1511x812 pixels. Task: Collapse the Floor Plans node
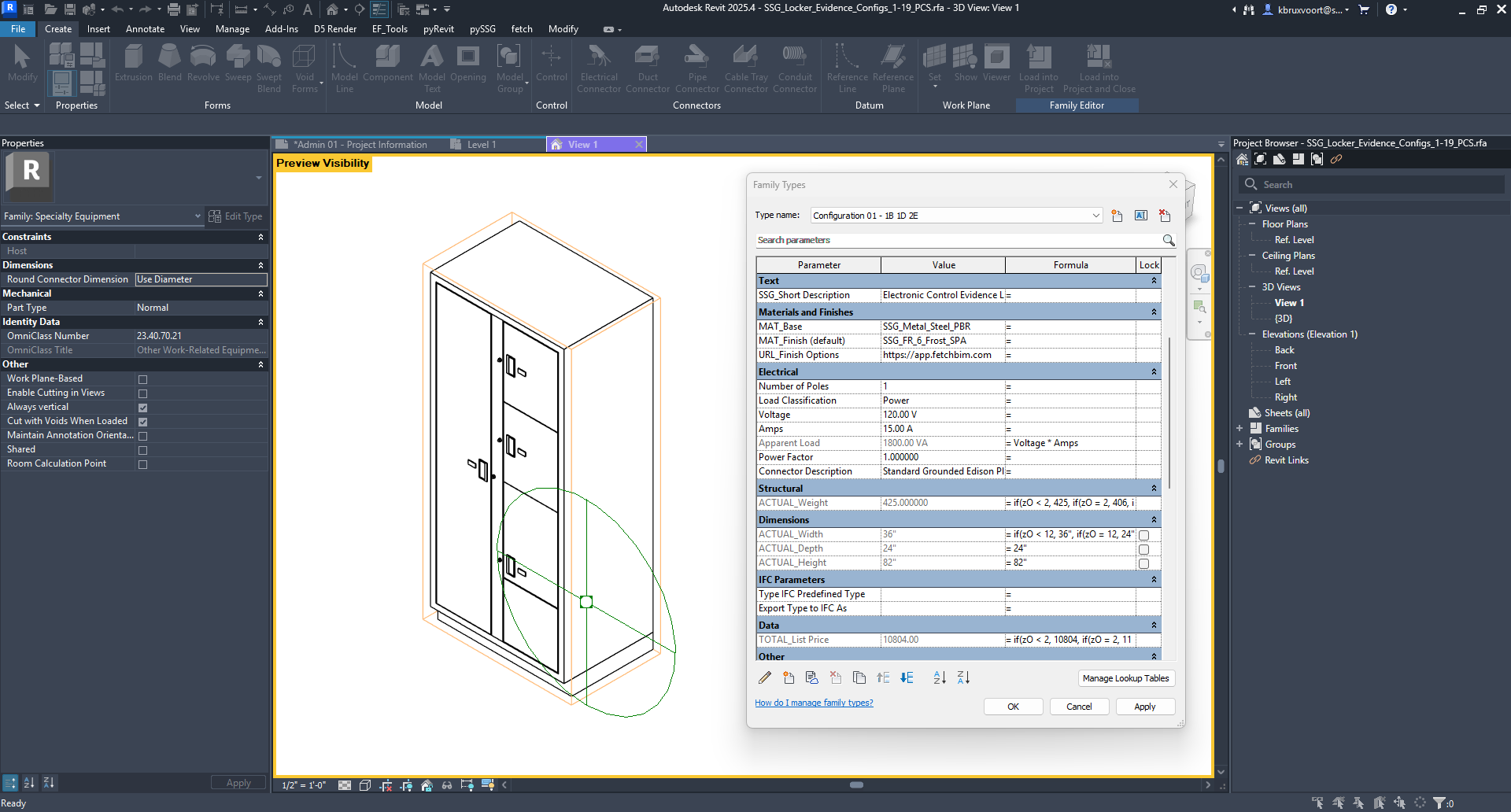(1252, 224)
